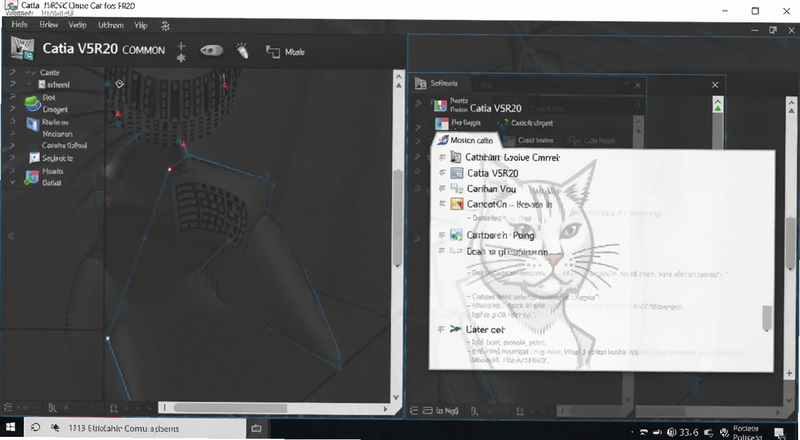Expand the 'Canehe Gofoal' tree node arrow
Image resolution: width=800 pixels, height=440 pixels.
(12, 145)
